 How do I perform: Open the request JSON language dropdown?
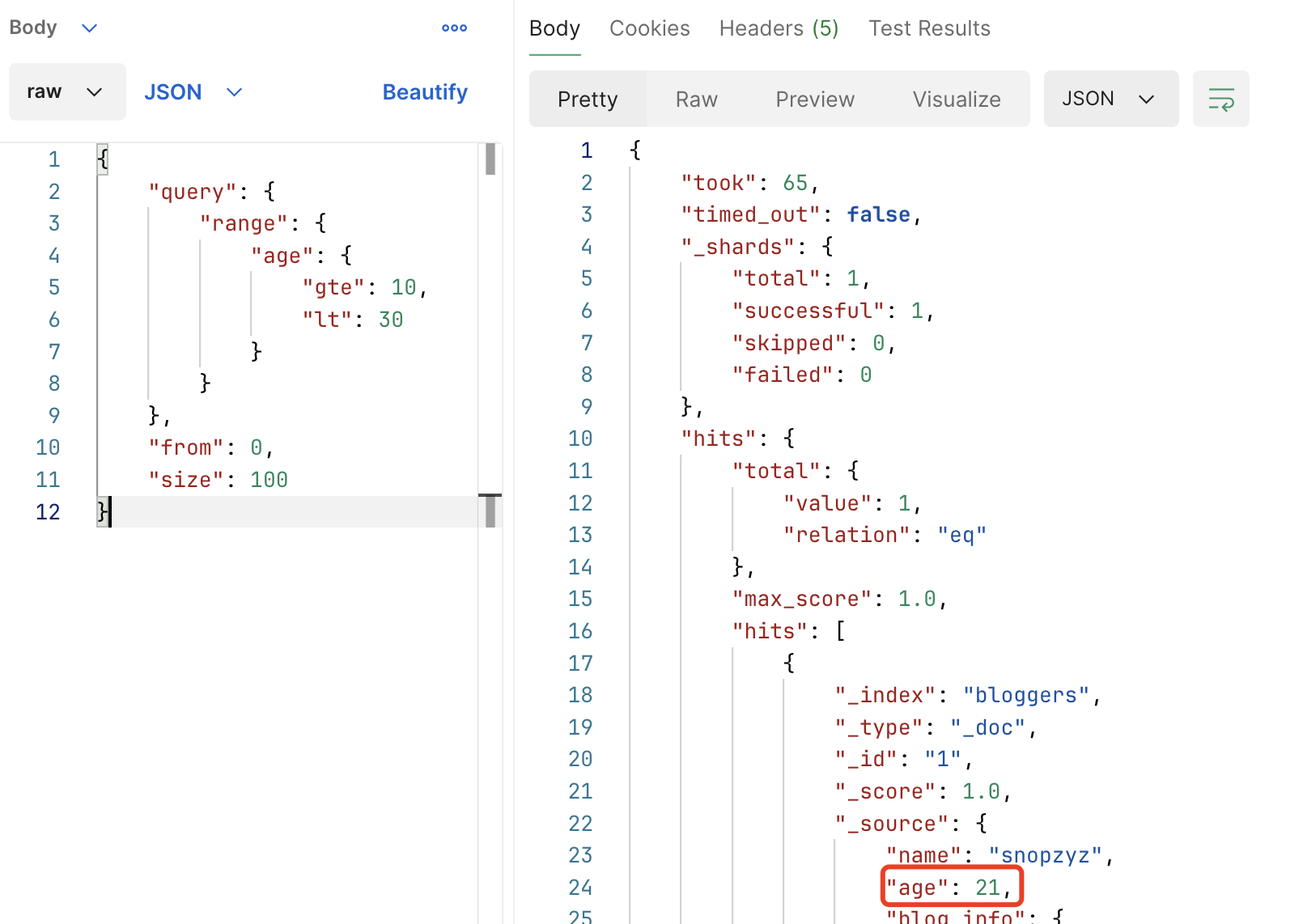(x=193, y=92)
